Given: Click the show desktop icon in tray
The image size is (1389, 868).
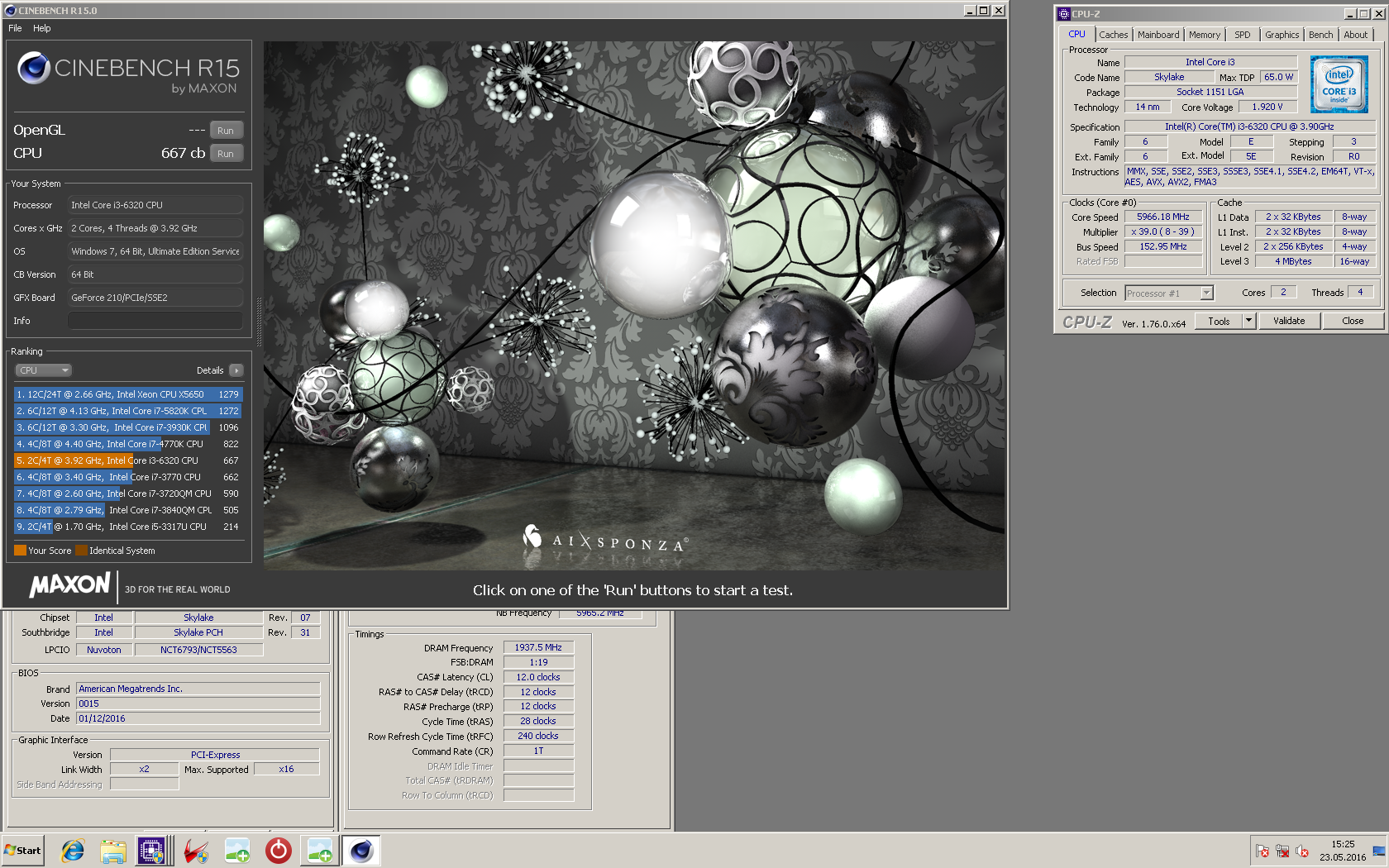Looking at the screenshot, I should pos(1379,851).
